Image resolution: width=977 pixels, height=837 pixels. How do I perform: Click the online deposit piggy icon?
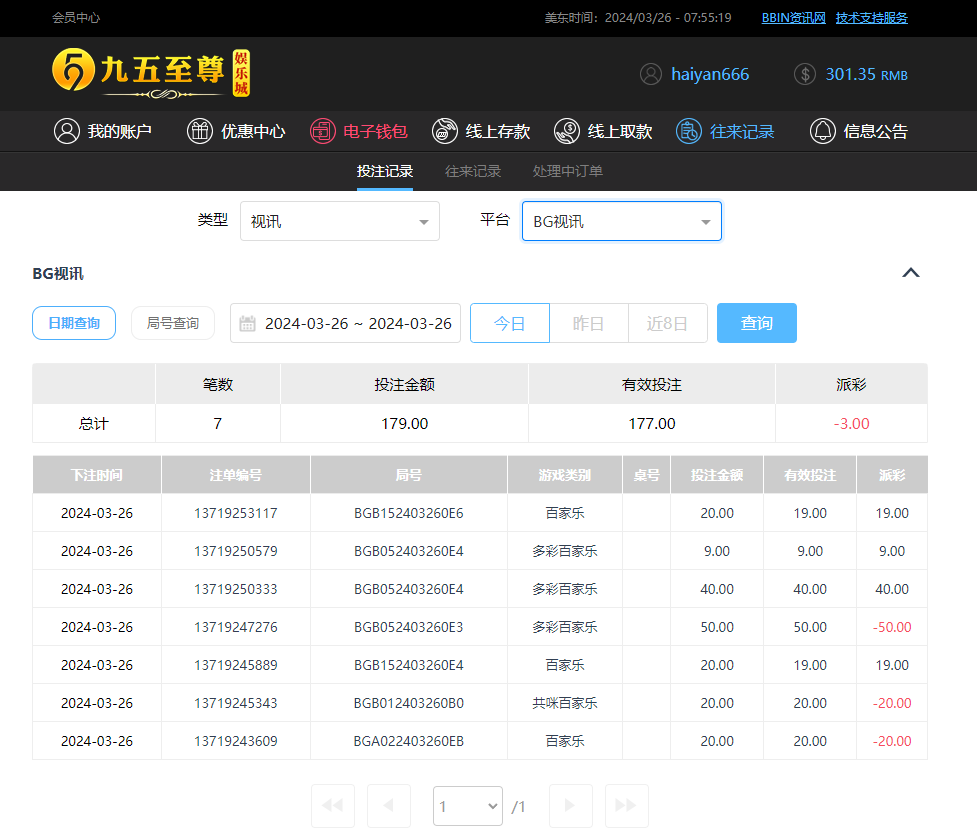click(x=445, y=131)
